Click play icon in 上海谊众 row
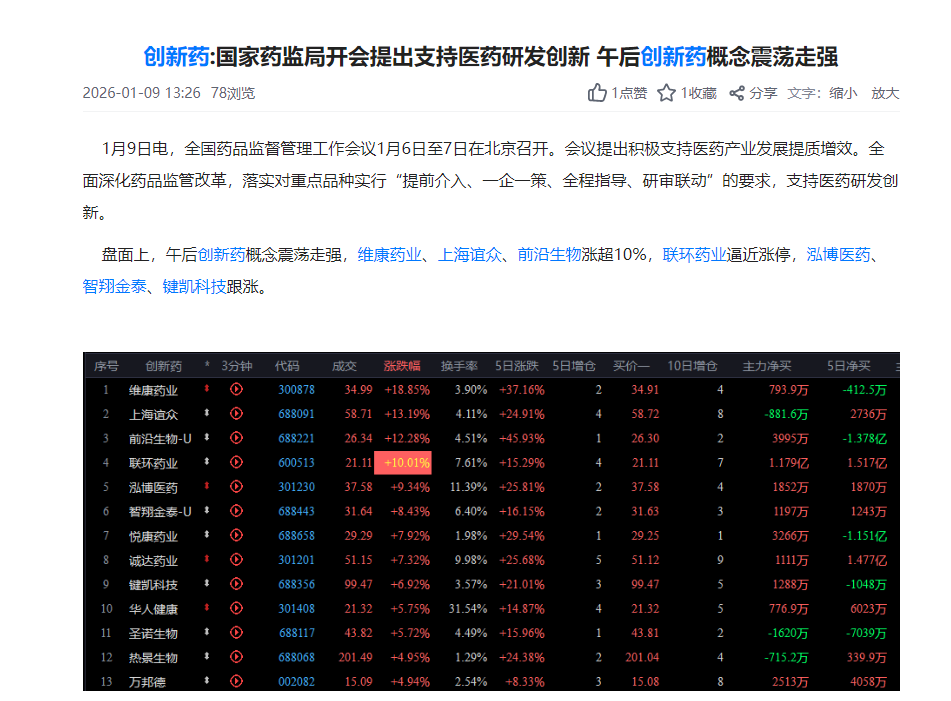The width and height of the screenshot is (951, 701). (x=237, y=414)
